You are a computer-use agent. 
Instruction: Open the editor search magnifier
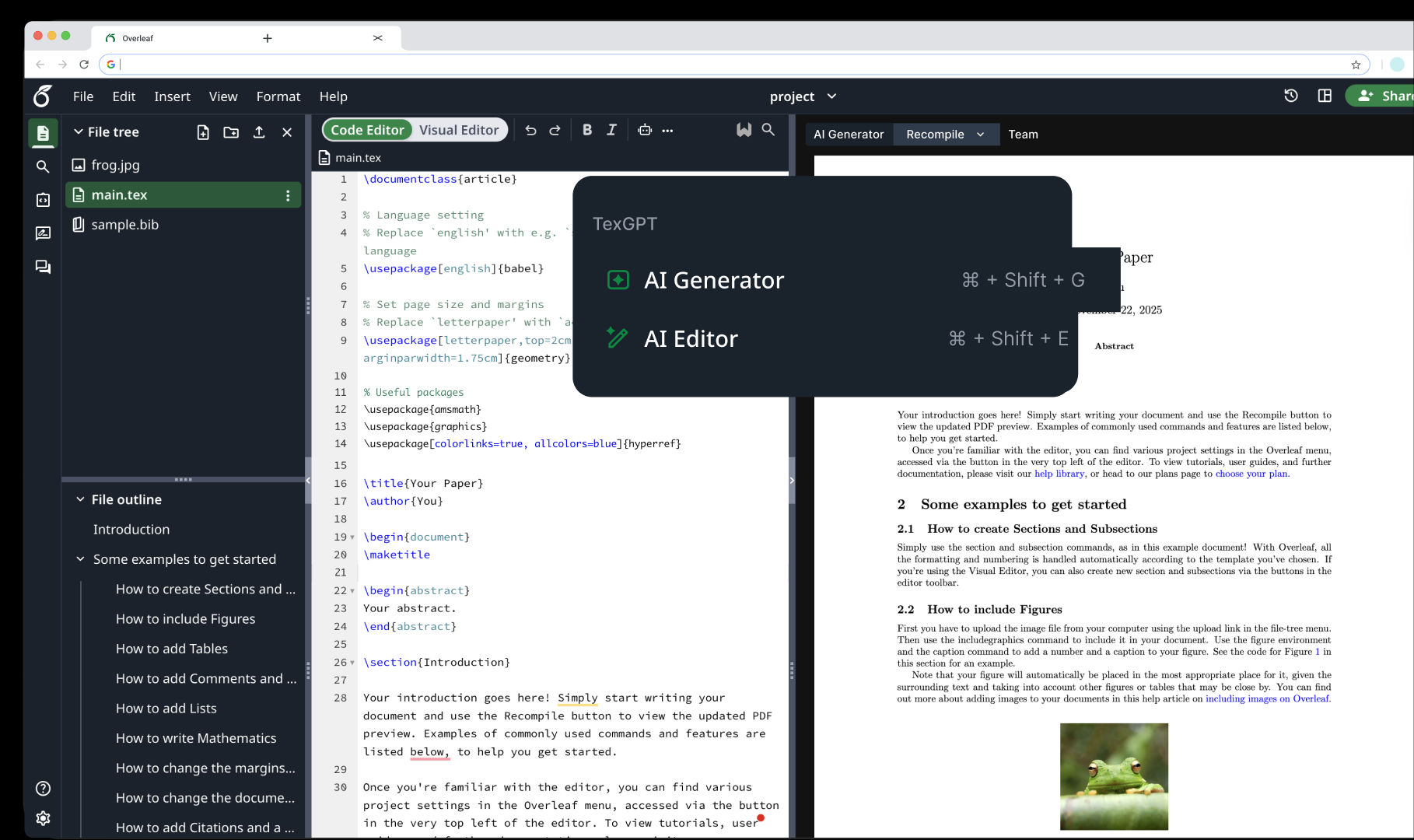coord(768,130)
